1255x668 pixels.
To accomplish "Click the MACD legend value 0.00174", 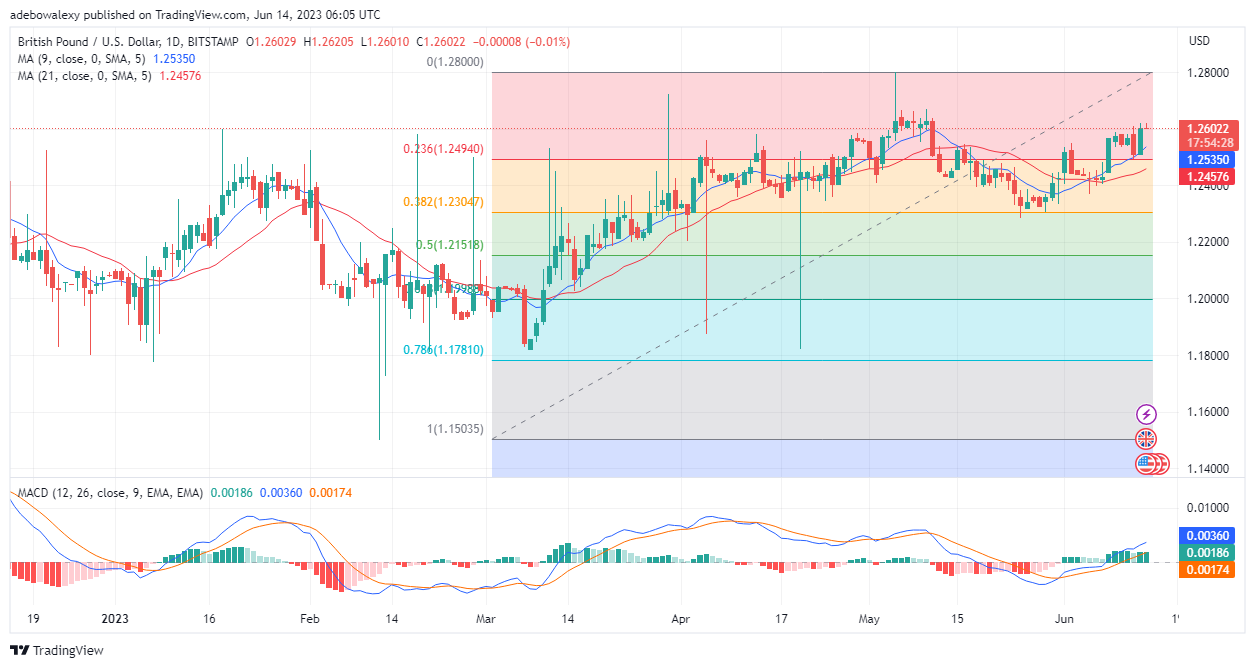I will point(329,493).
